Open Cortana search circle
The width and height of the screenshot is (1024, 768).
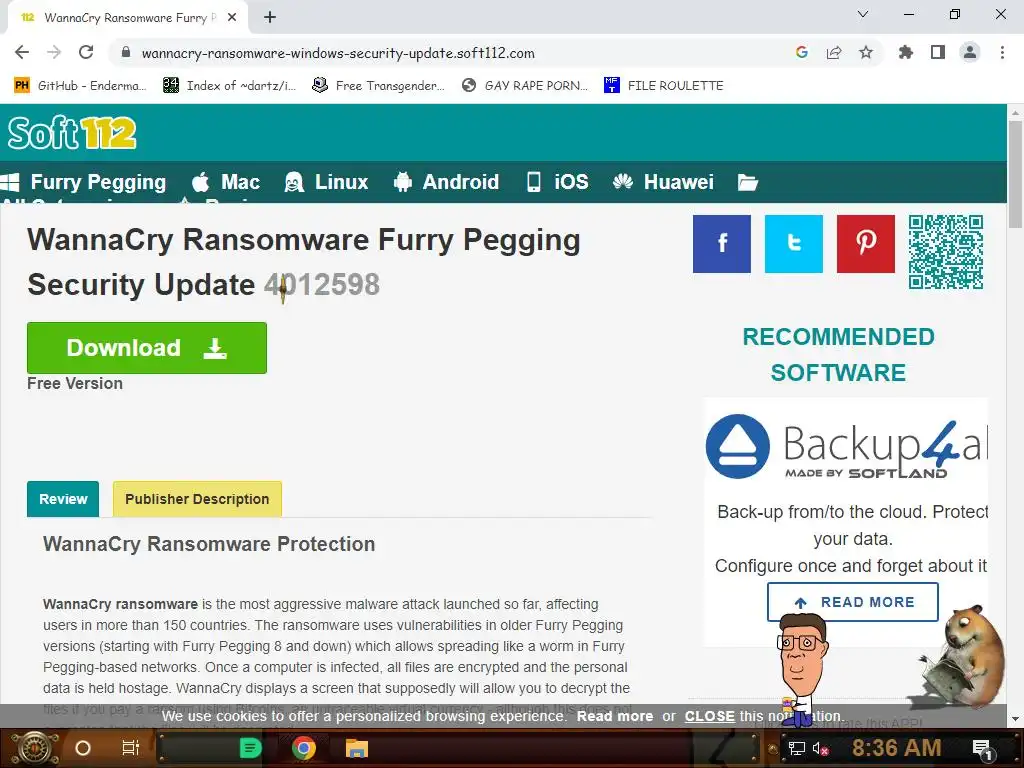(x=83, y=748)
